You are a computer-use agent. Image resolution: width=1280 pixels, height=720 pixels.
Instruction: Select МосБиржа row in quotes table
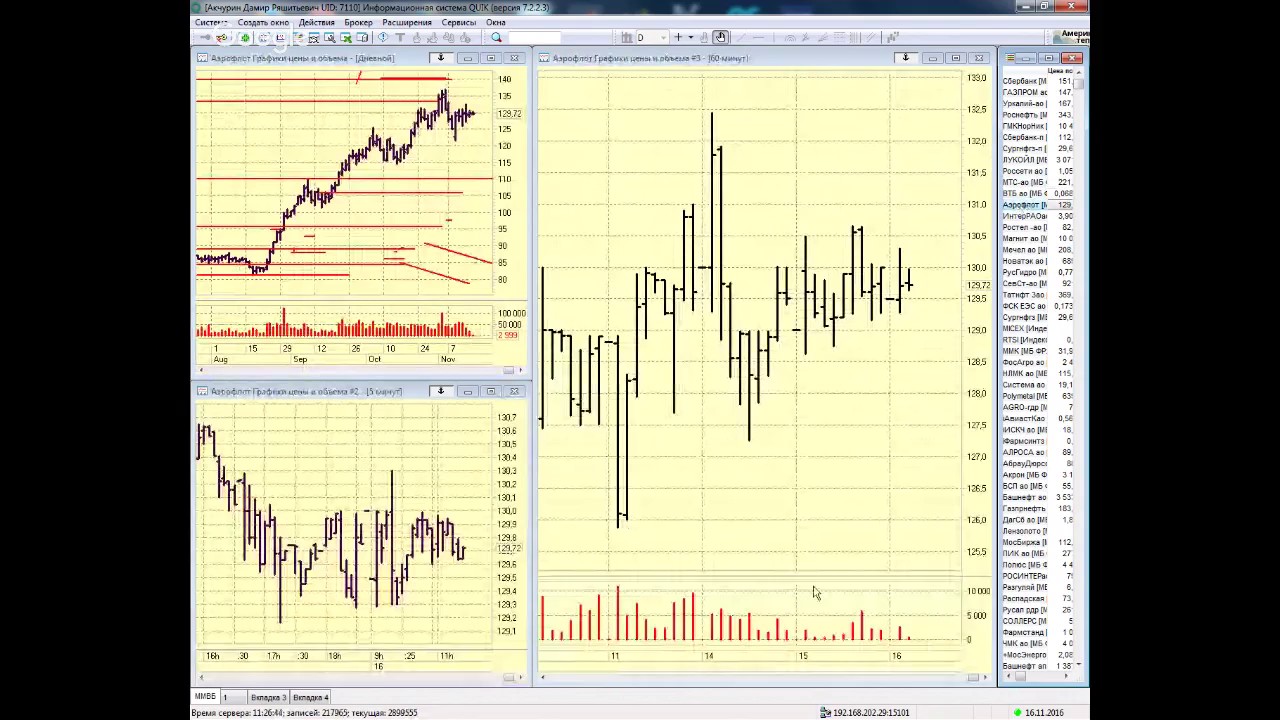(x=1038, y=542)
